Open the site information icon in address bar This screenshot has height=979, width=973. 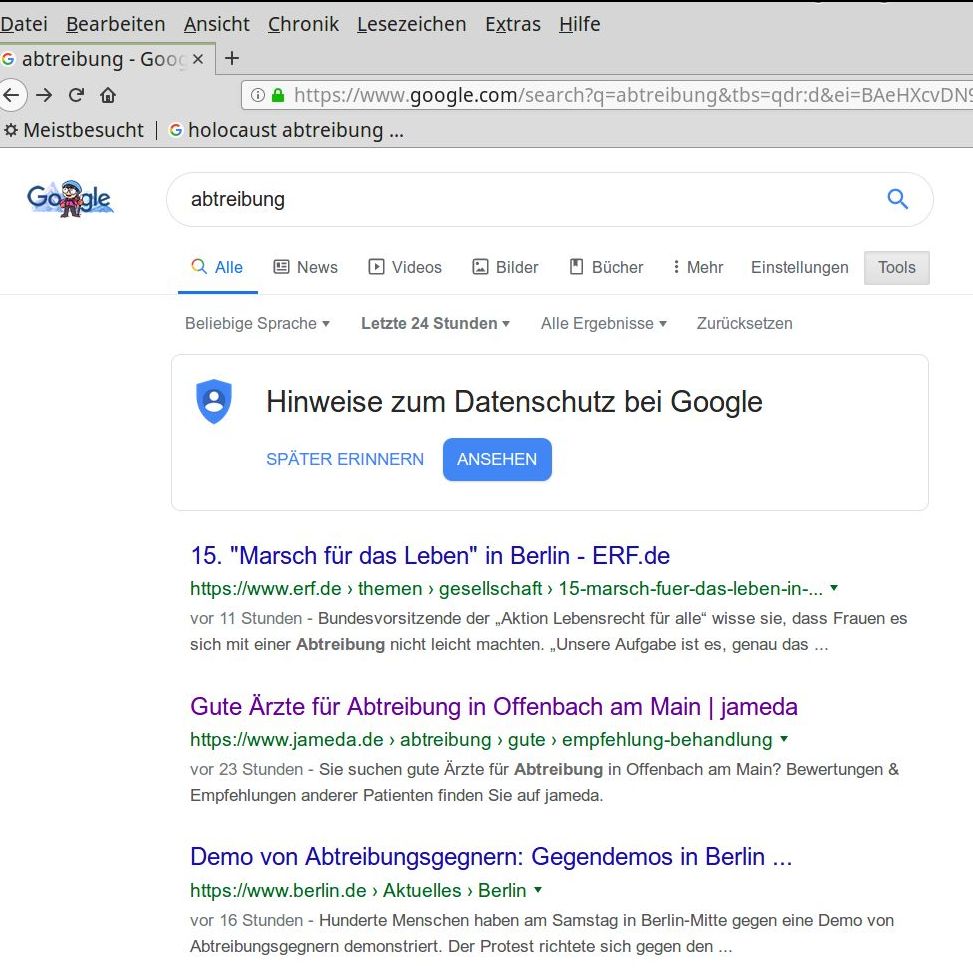[257, 95]
